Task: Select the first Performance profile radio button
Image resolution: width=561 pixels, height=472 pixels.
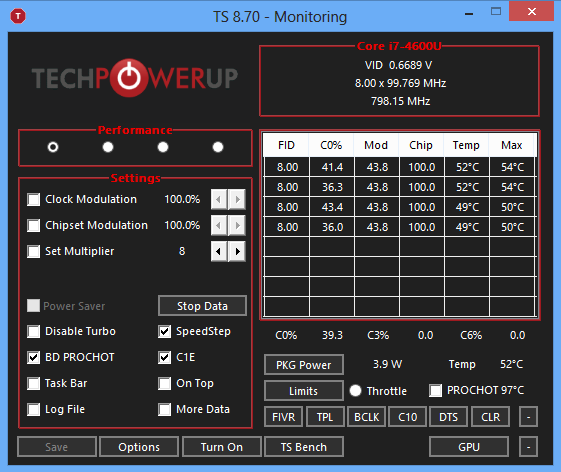Action: click(x=53, y=147)
